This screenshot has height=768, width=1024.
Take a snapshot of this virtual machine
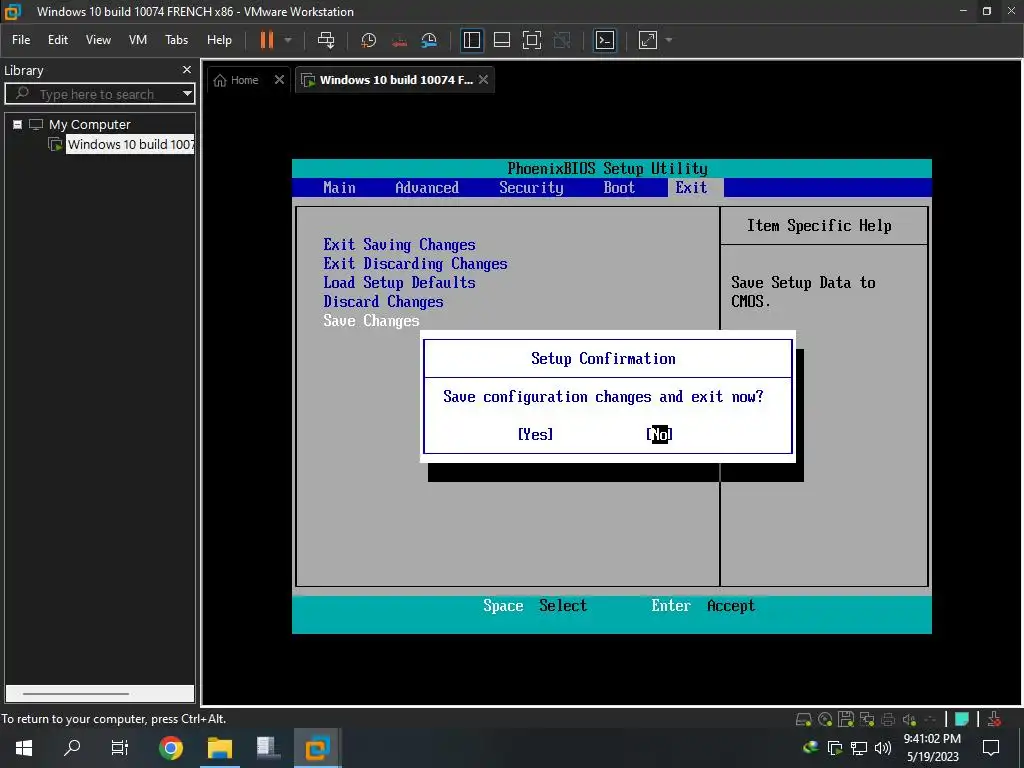tap(368, 40)
